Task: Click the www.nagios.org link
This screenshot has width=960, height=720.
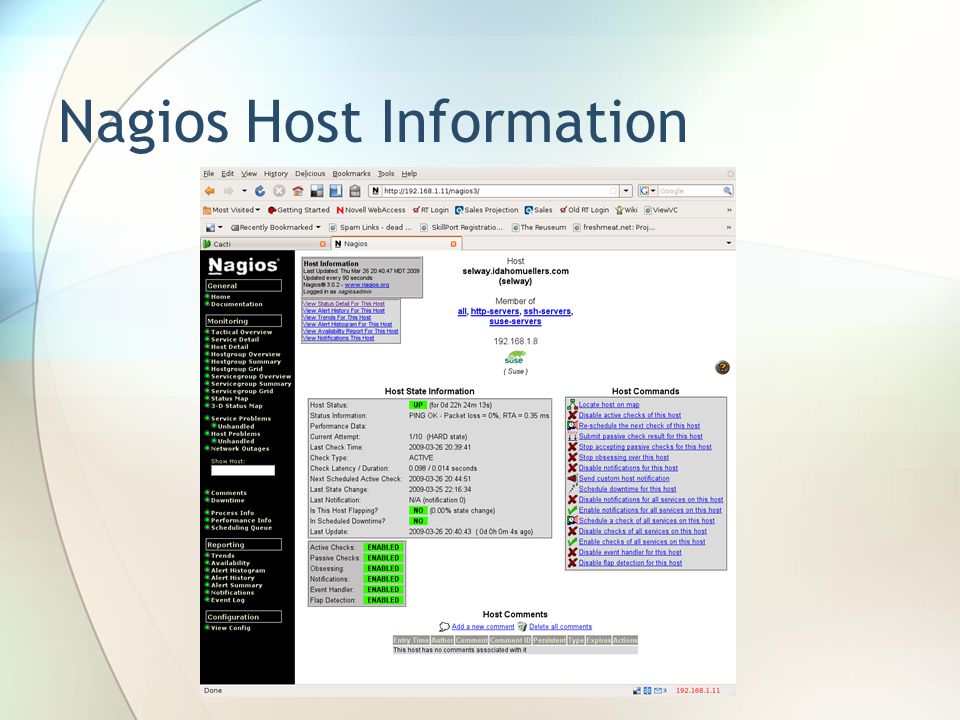Action: tap(367, 285)
